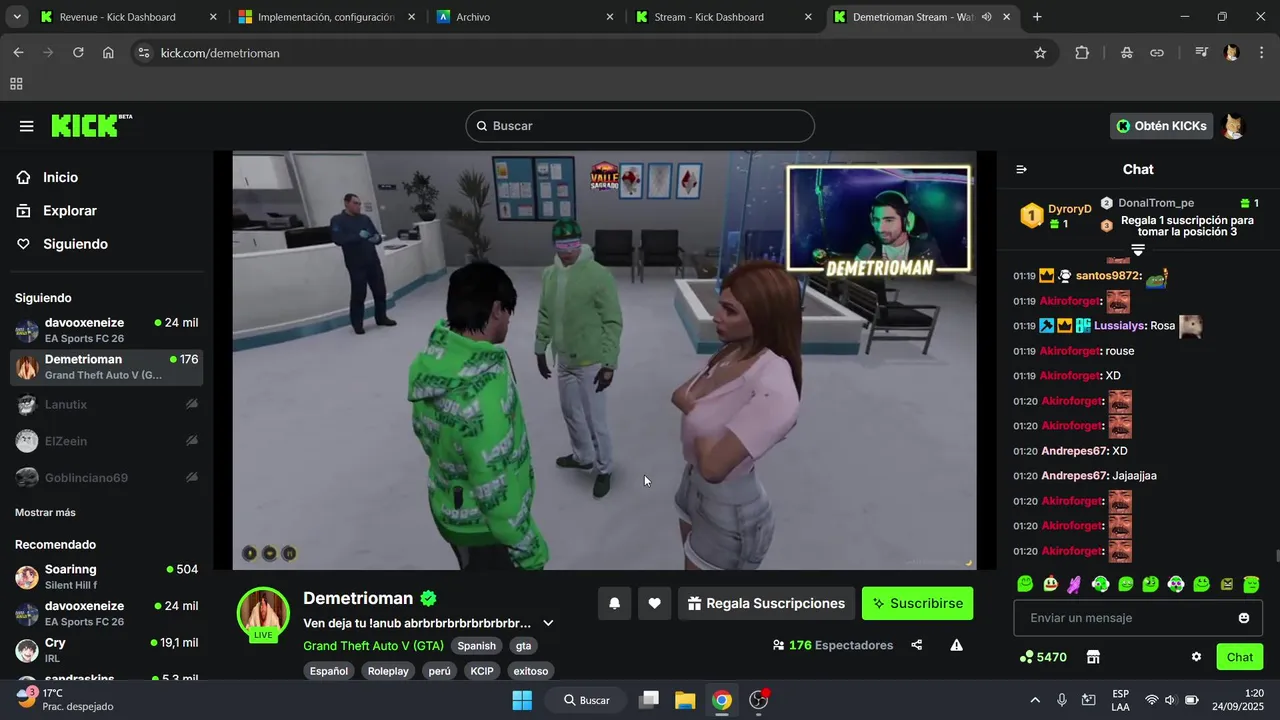The width and height of the screenshot is (1280, 720).
Task: Click the Suscribirse button
Action: point(917,603)
